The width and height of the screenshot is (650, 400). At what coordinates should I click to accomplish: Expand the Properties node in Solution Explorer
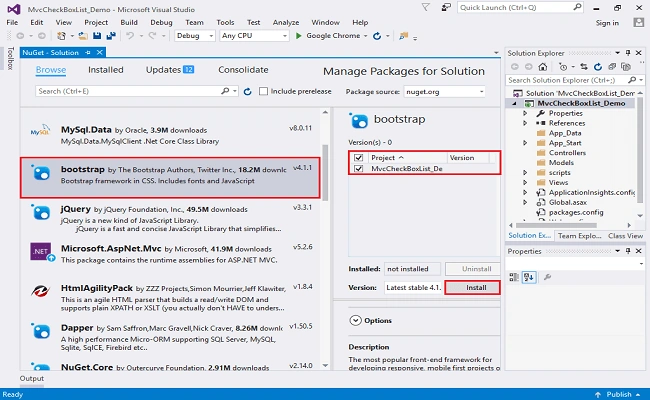pos(525,113)
